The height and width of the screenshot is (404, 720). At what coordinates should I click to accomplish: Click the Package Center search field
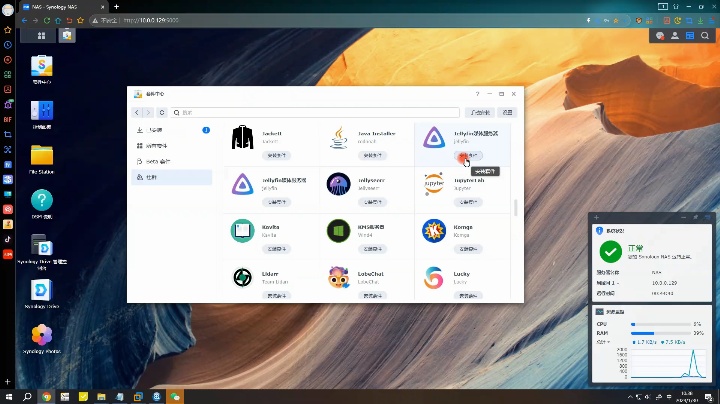(315, 112)
